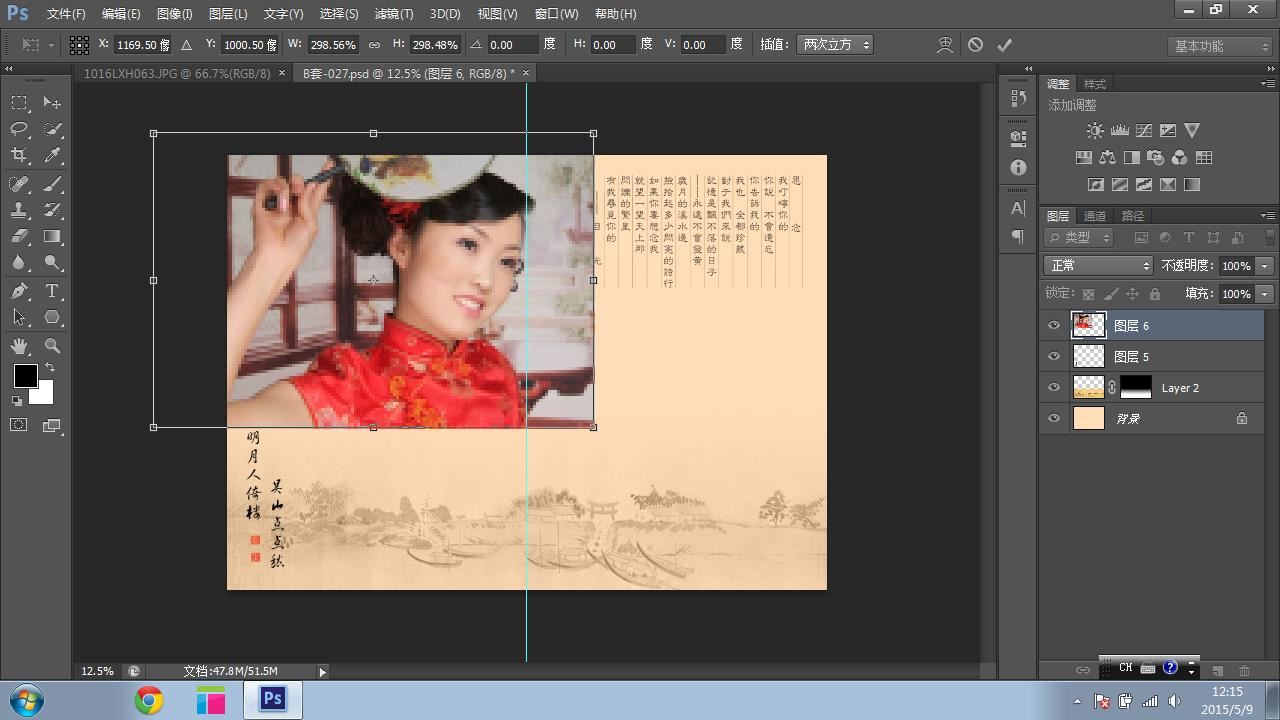Select the Spot Healing Brush tool
1280x720 pixels.
19,183
